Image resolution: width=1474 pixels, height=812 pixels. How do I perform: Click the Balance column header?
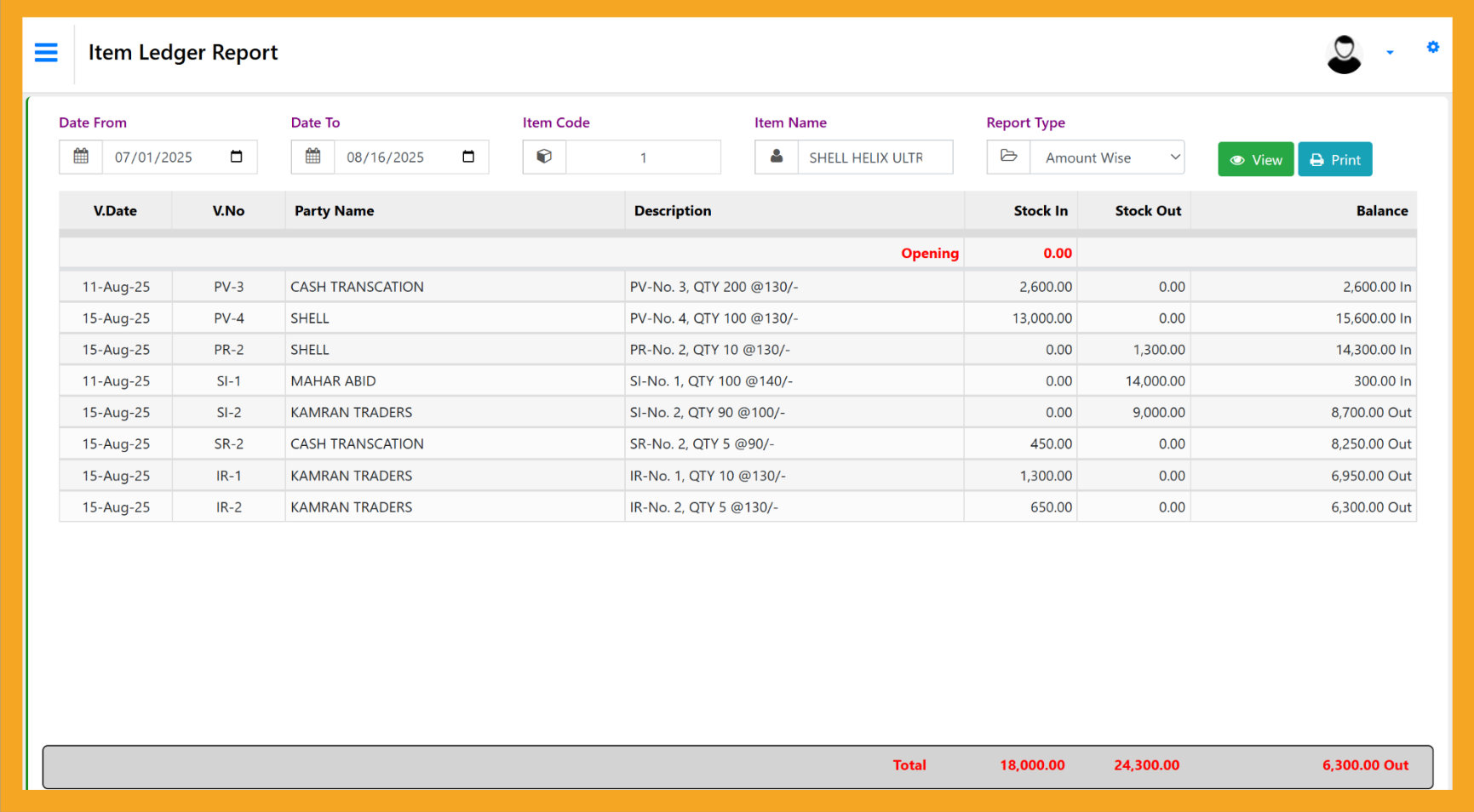pos(1382,210)
